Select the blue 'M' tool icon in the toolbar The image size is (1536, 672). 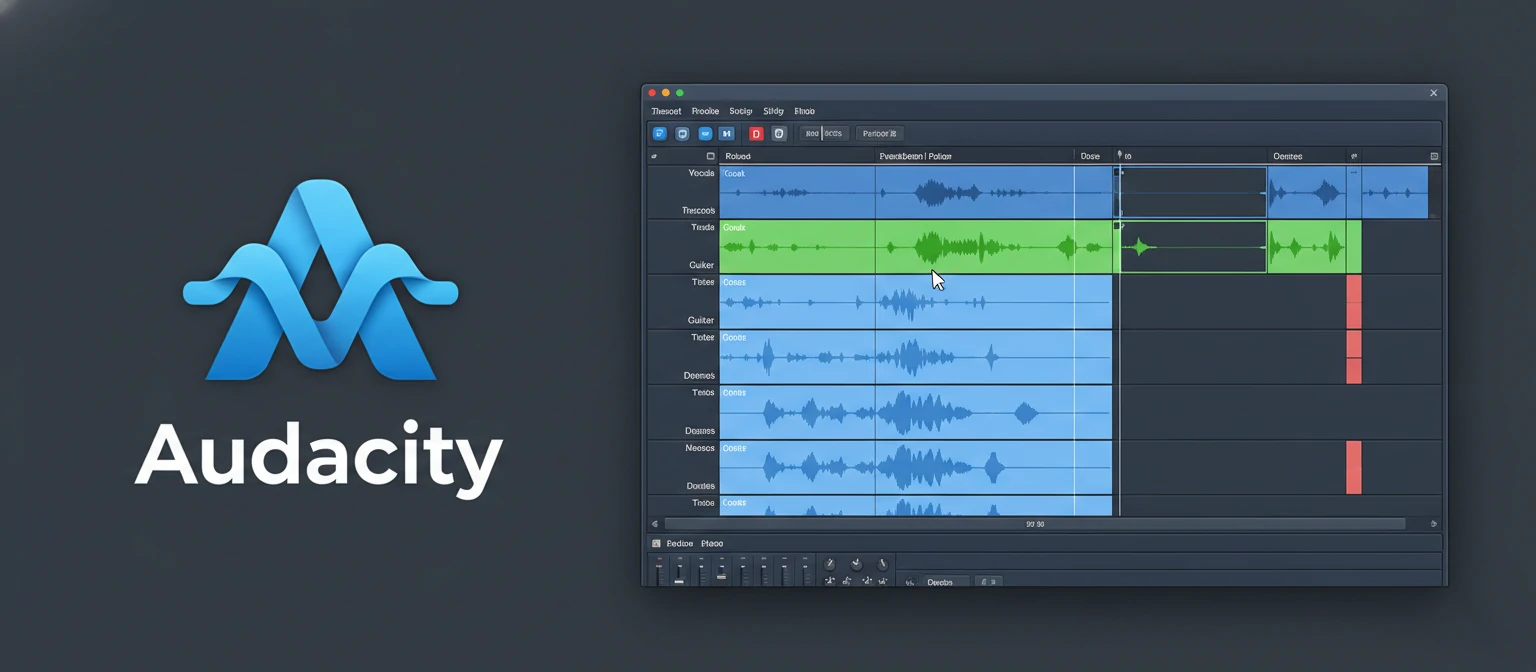727,133
